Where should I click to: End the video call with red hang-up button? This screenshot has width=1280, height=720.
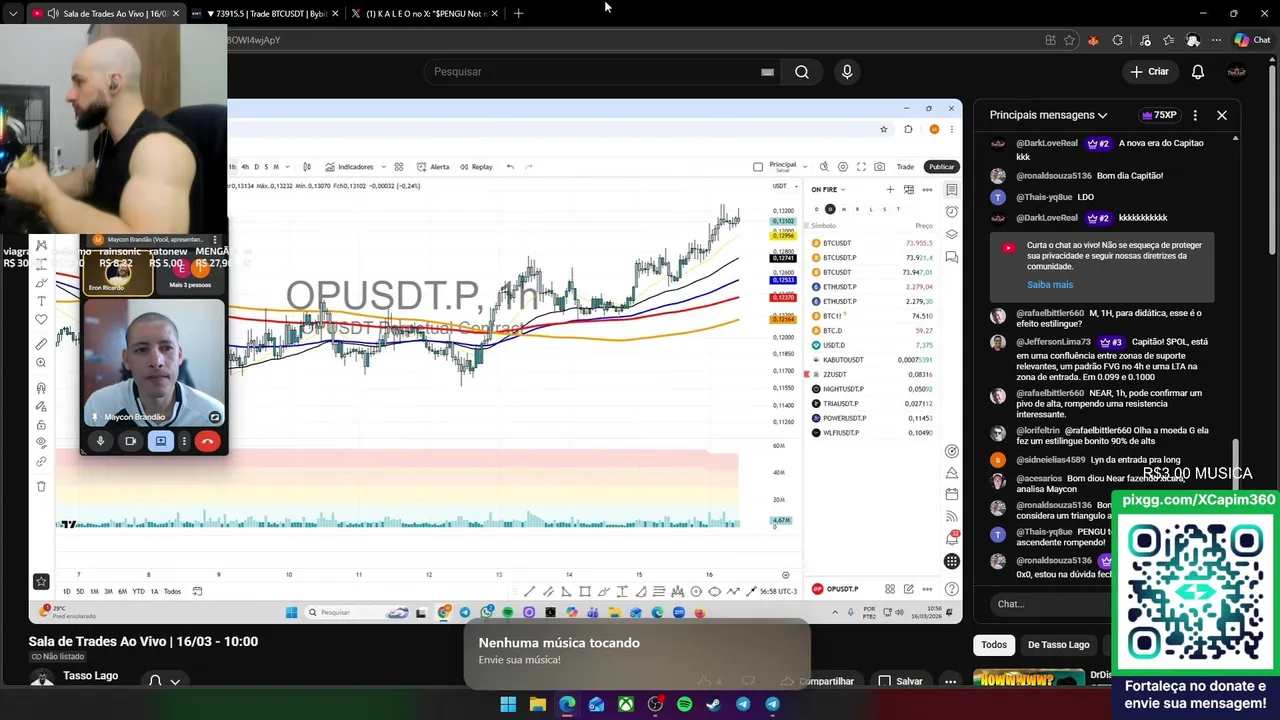(x=207, y=441)
